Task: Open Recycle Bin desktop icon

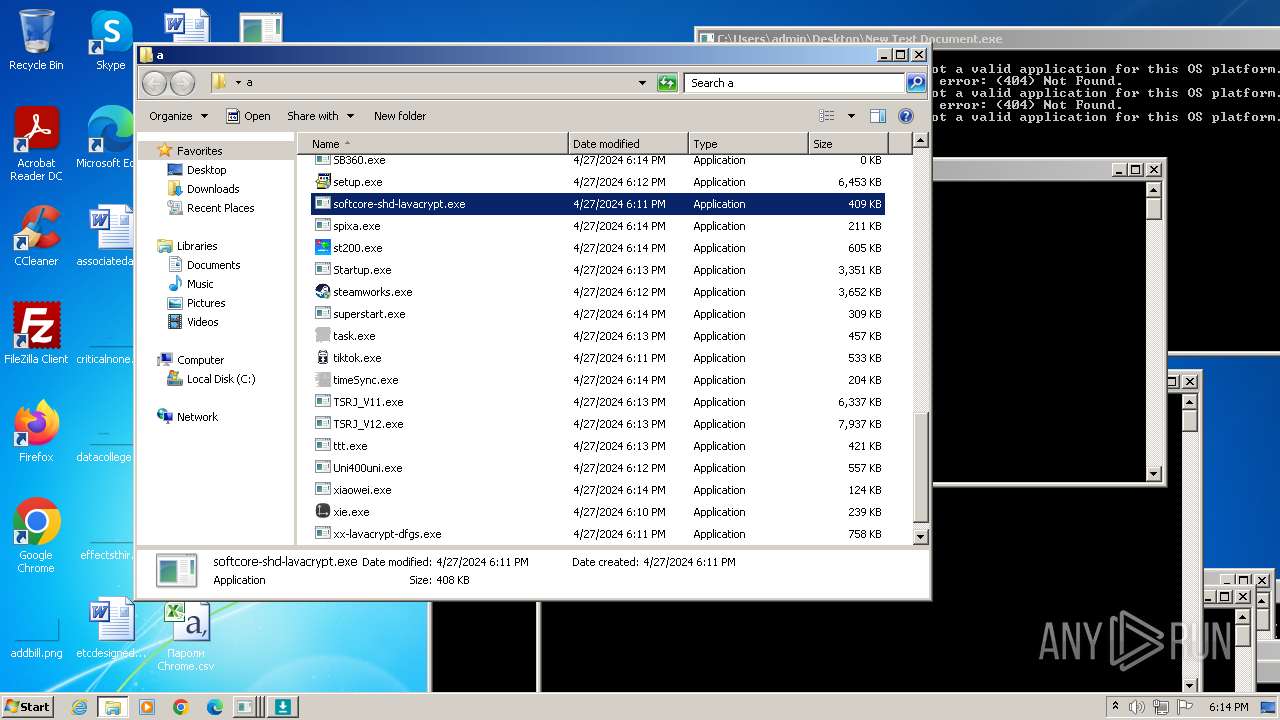Action: pos(36,40)
